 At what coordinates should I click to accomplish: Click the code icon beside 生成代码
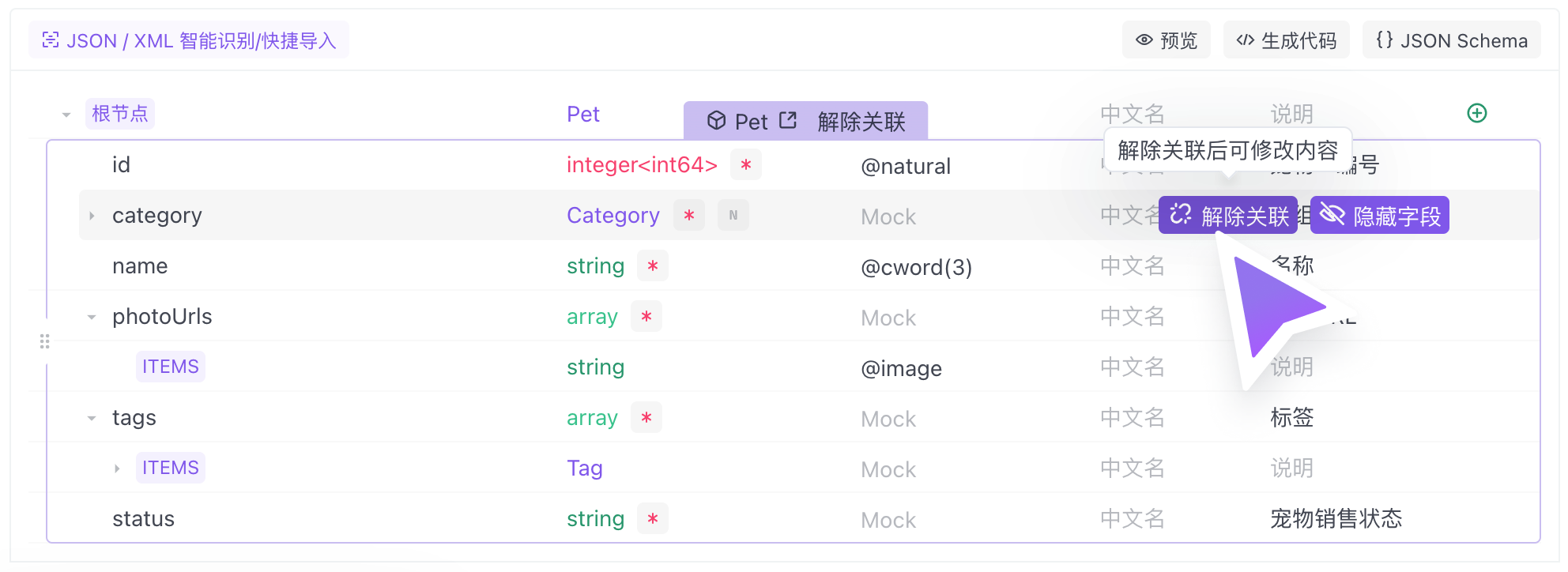[x=1245, y=40]
